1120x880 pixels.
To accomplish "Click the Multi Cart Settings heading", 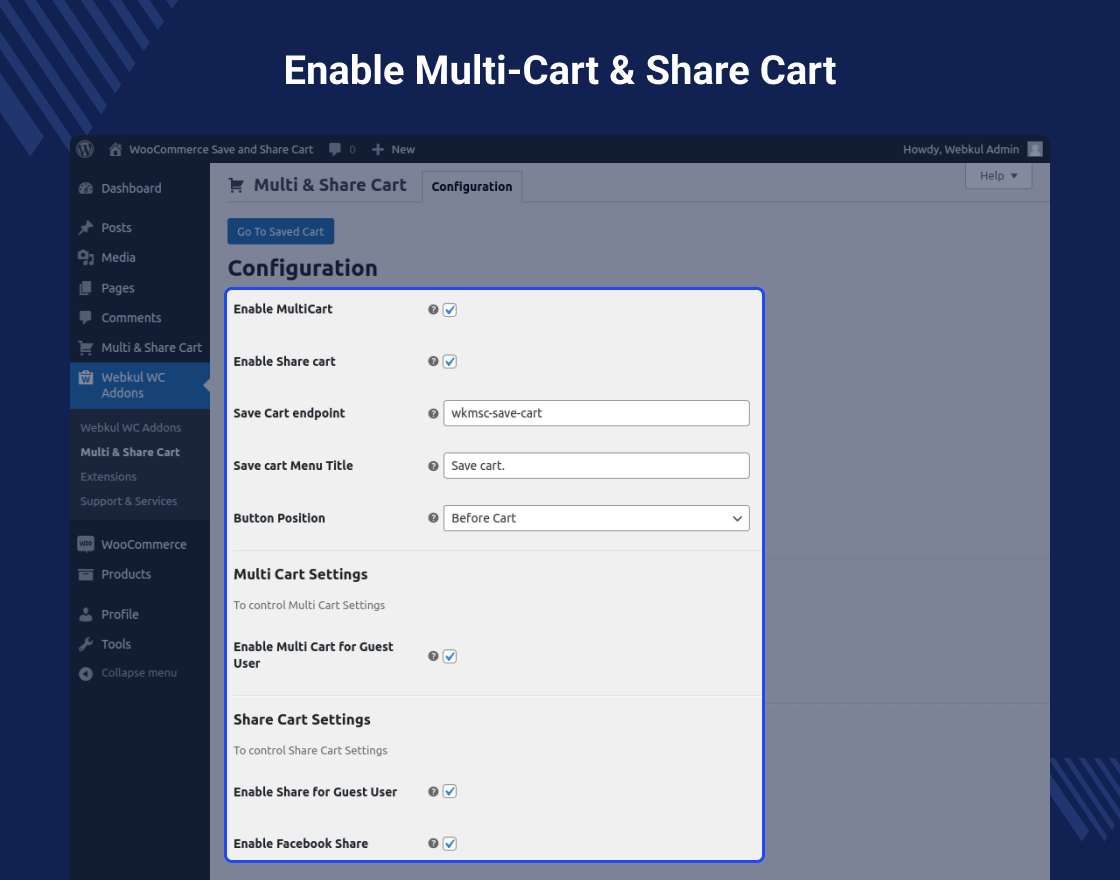I will coord(301,574).
